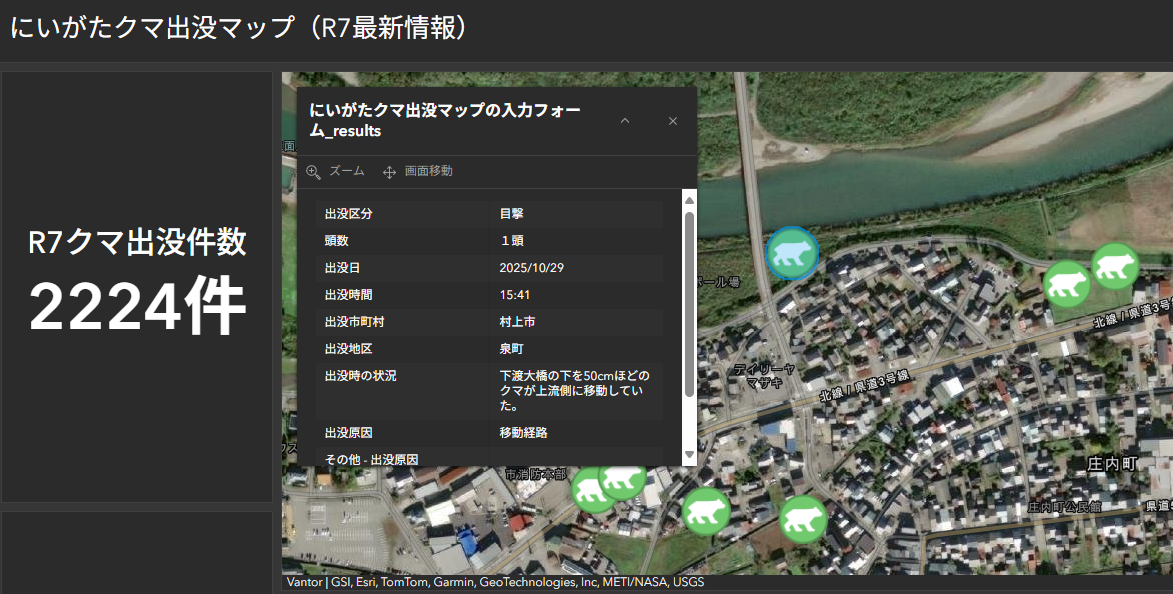The width and height of the screenshot is (1173, 594).
Task: Click the bear marker closest to 庄内町公民館 label
Action: point(802,519)
